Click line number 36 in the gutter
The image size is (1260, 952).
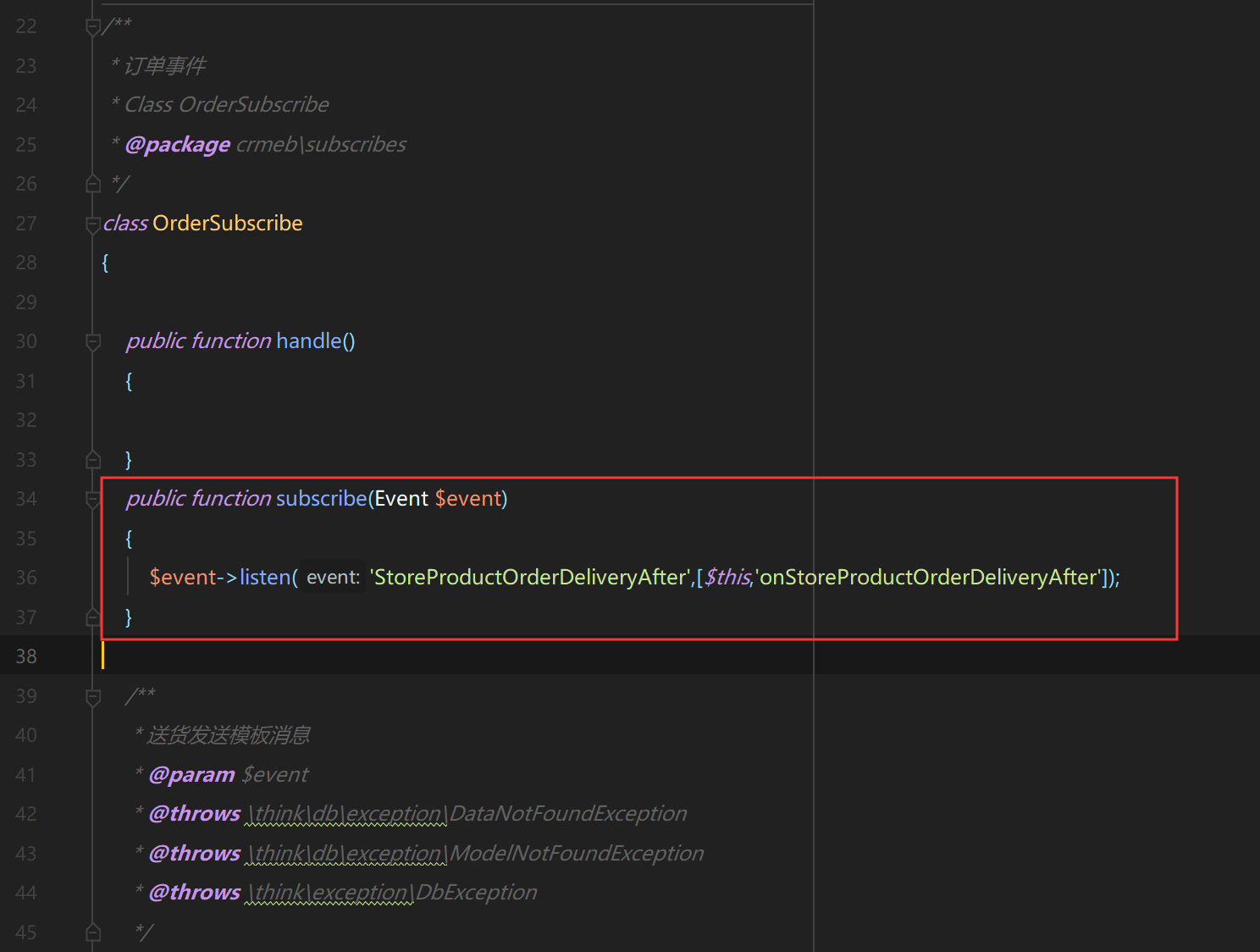pos(26,578)
